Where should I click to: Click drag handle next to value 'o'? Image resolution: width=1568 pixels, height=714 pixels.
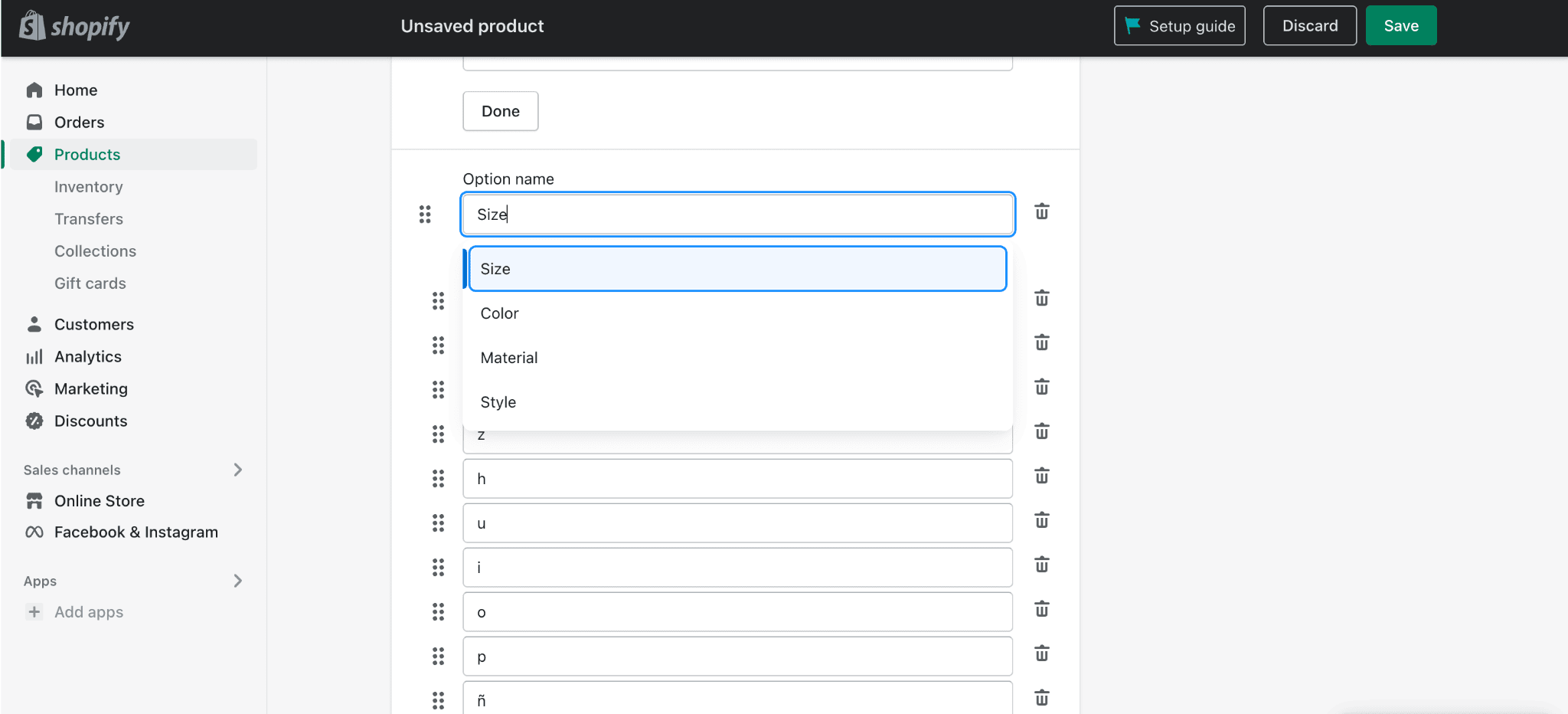click(438, 612)
